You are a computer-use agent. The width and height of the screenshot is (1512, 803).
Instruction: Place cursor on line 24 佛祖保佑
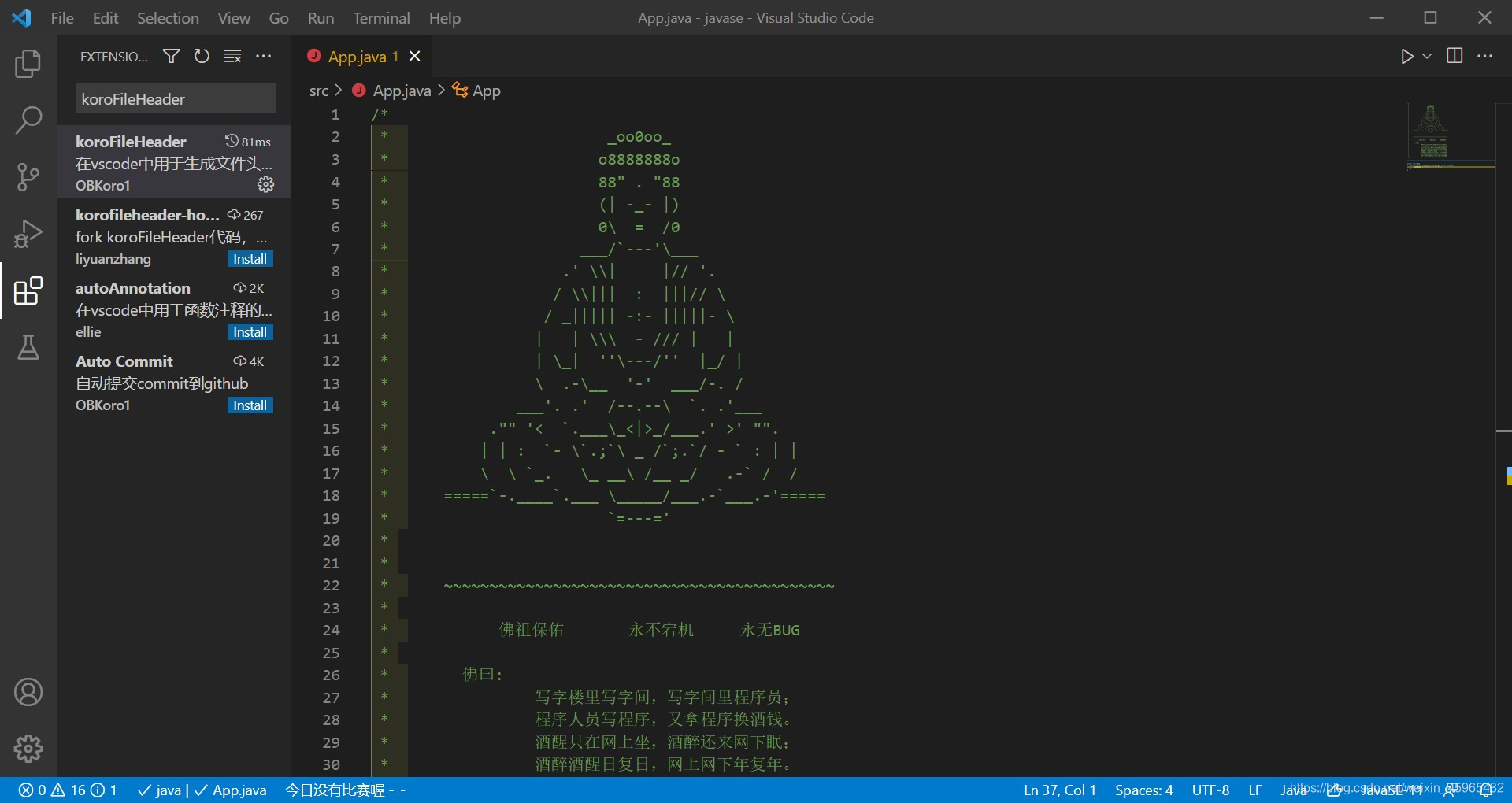click(x=532, y=630)
